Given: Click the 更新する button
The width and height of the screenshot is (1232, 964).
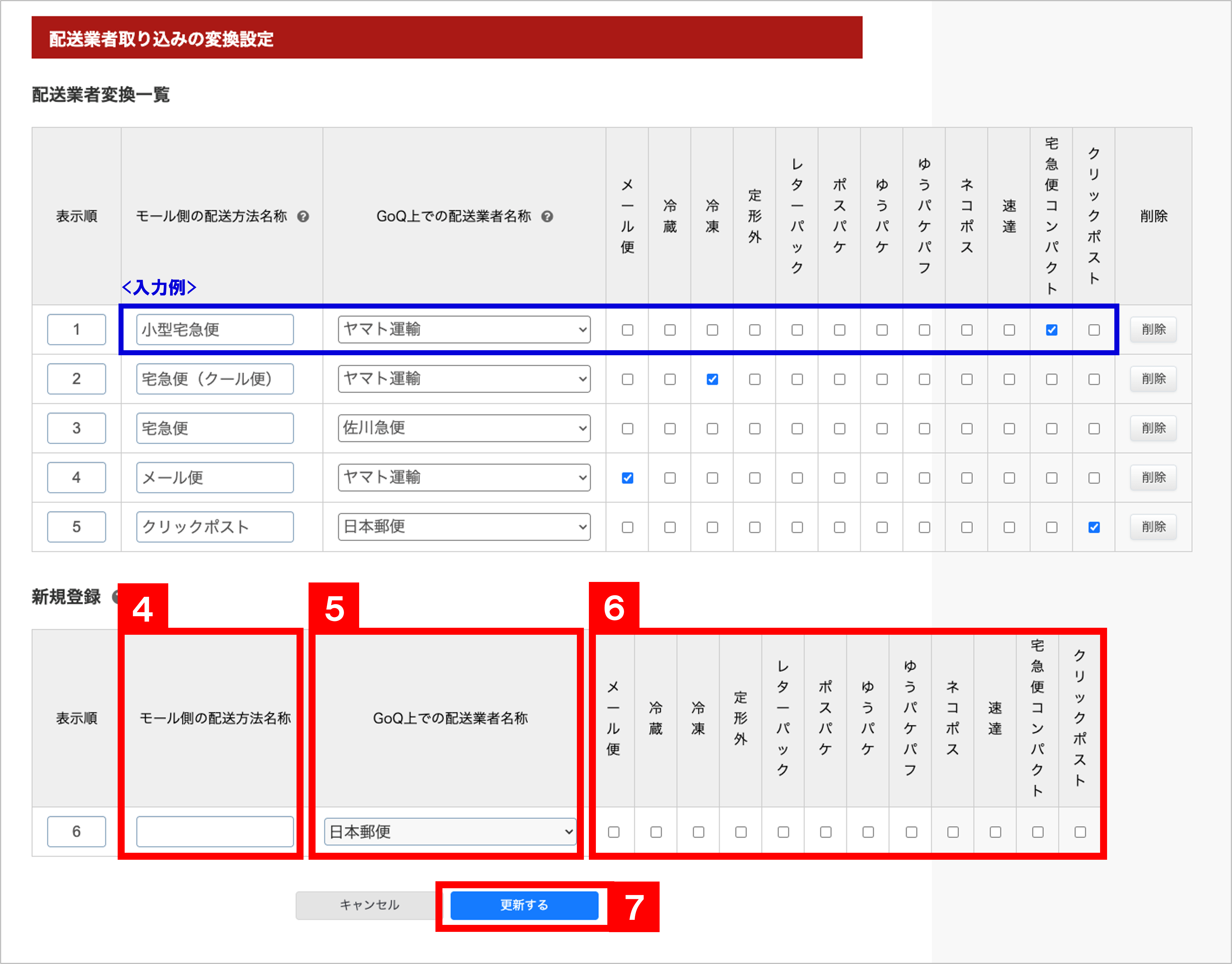Looking at the screenshot, I should pos(524,905).
